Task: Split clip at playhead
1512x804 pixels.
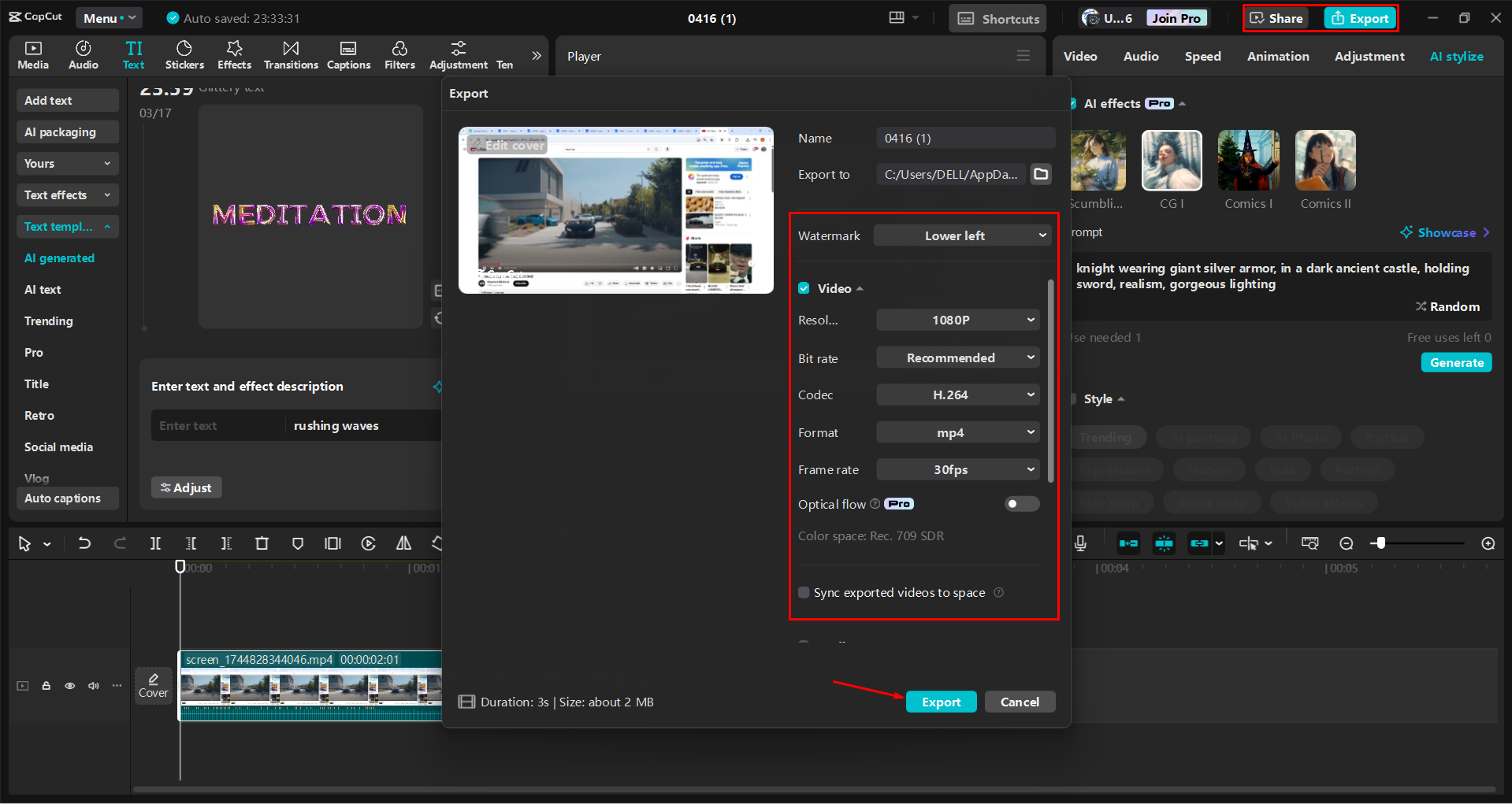Action: pyautogui.click(x=155, y=543)
